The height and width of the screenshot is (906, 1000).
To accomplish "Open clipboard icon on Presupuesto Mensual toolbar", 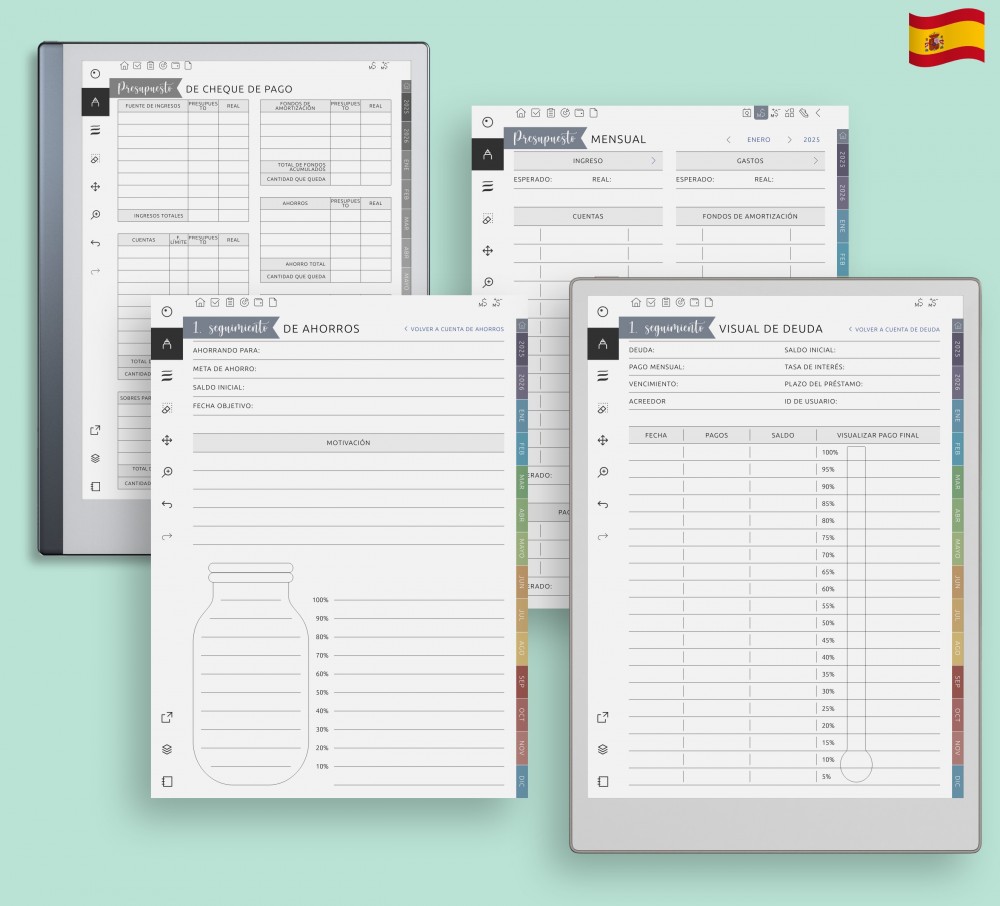I will point(550,113).
